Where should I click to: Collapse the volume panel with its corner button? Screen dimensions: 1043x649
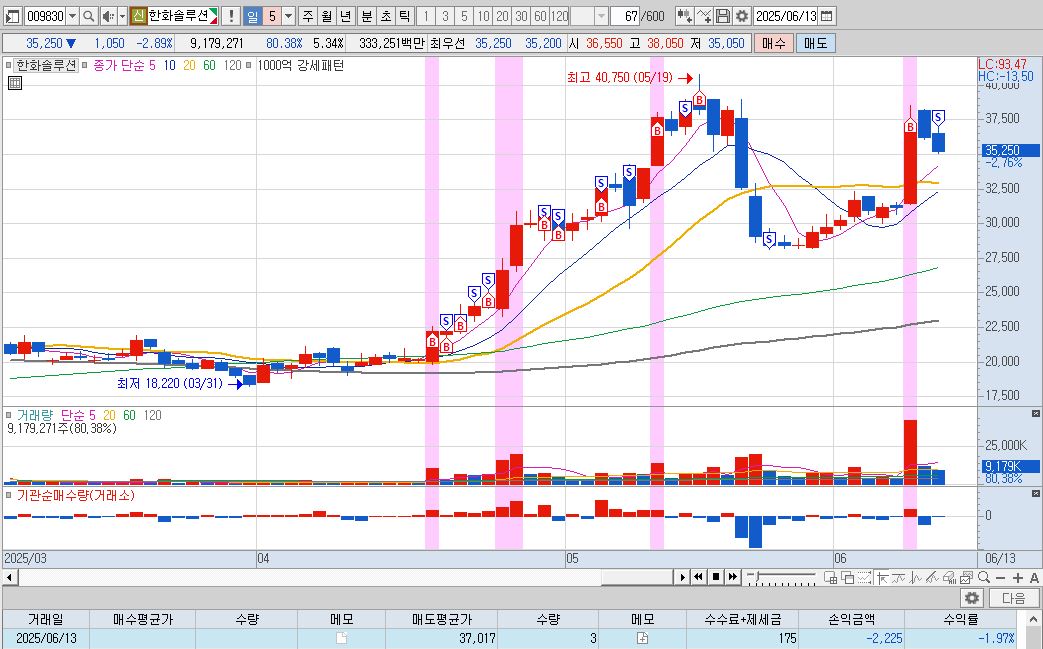pos(1036,414)
